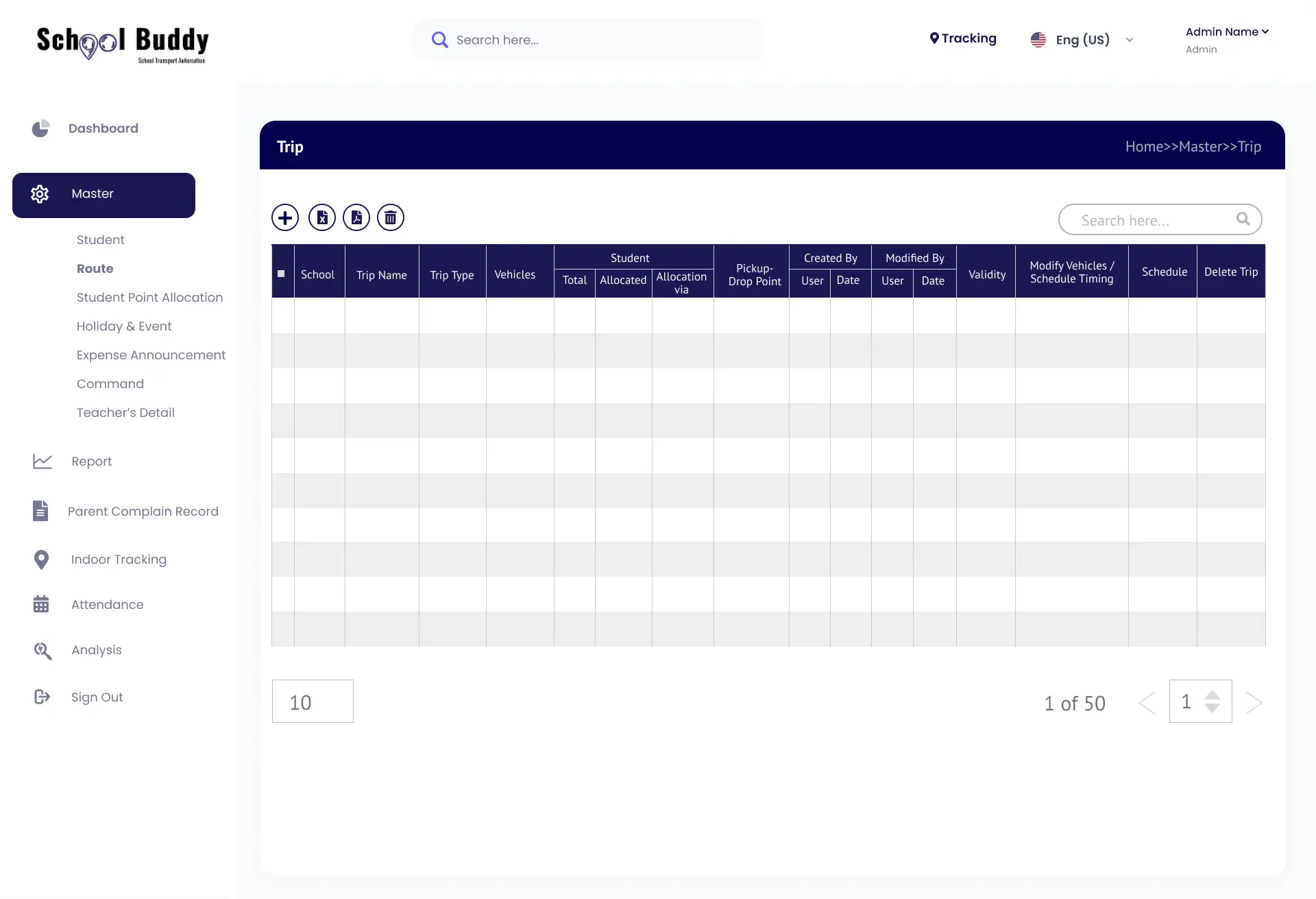
Task: Decrease page number with down arrow
Action: [1212, 708]
